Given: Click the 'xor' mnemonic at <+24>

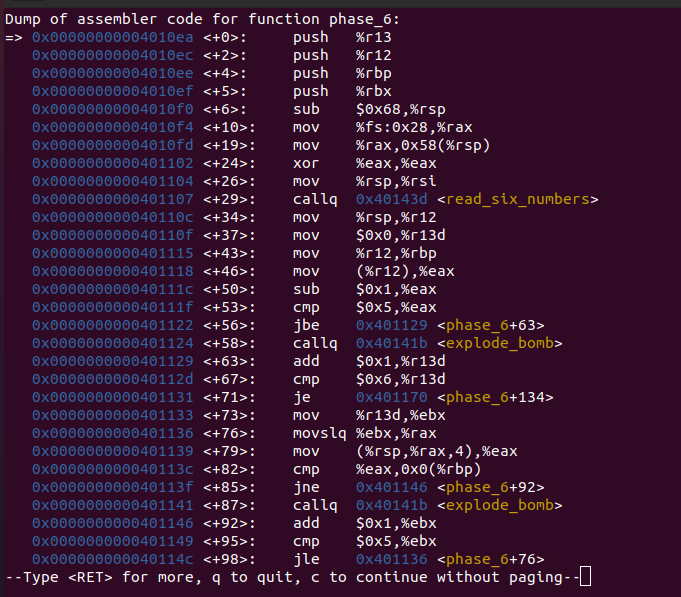Looking at the screenshot, I should coord(306,163).
